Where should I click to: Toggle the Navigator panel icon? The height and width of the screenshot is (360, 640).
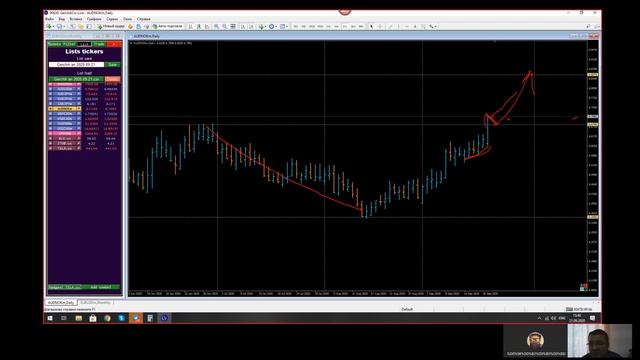click(89, 27)
